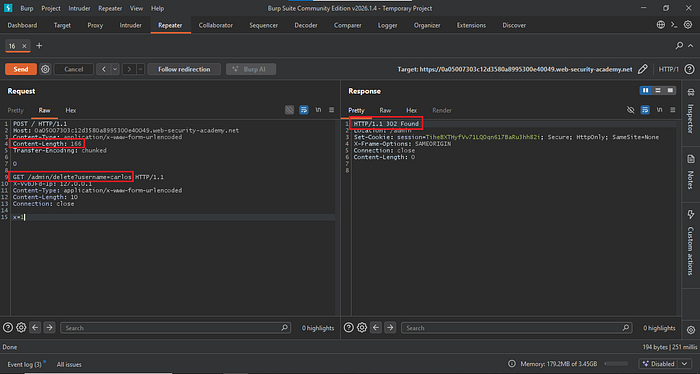The image size is (700, 374).
Task: Collapse tab bar with the up chevron
Action: (x=691, y=46)
